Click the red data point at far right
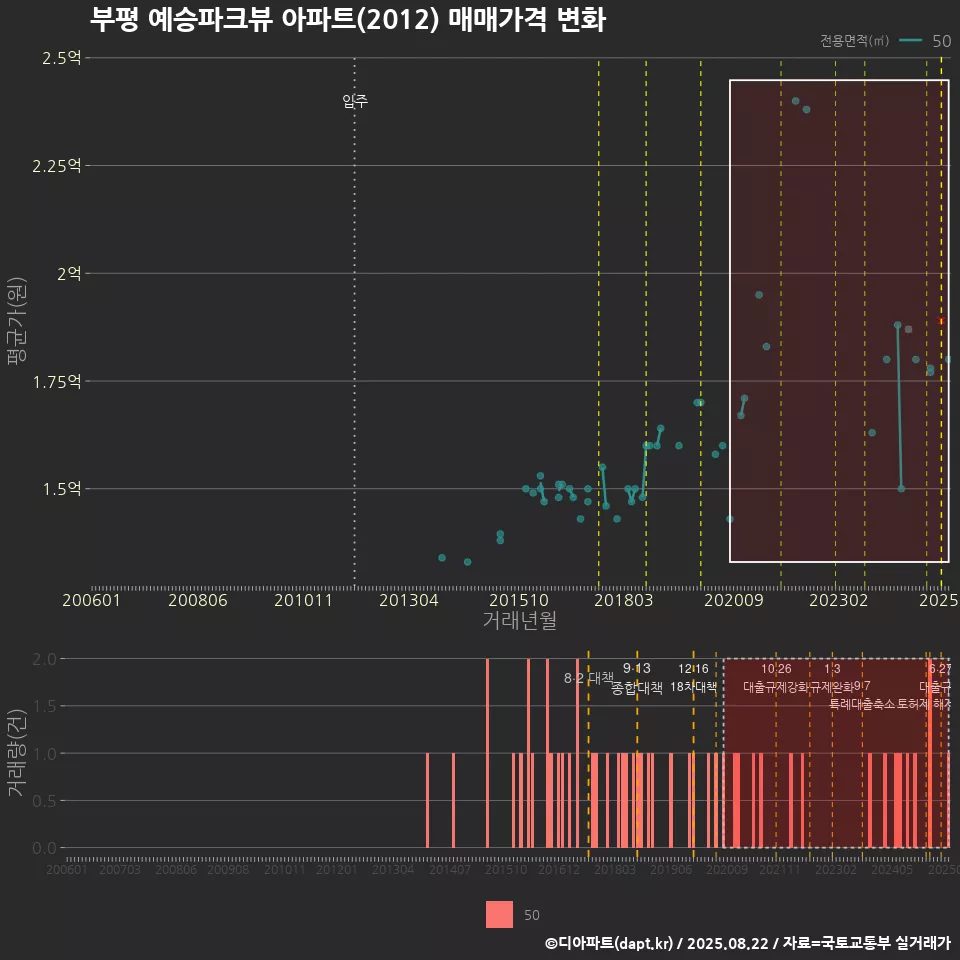Image resolution: width=960 pixels, height=960 pixels. tap(941, 321)
